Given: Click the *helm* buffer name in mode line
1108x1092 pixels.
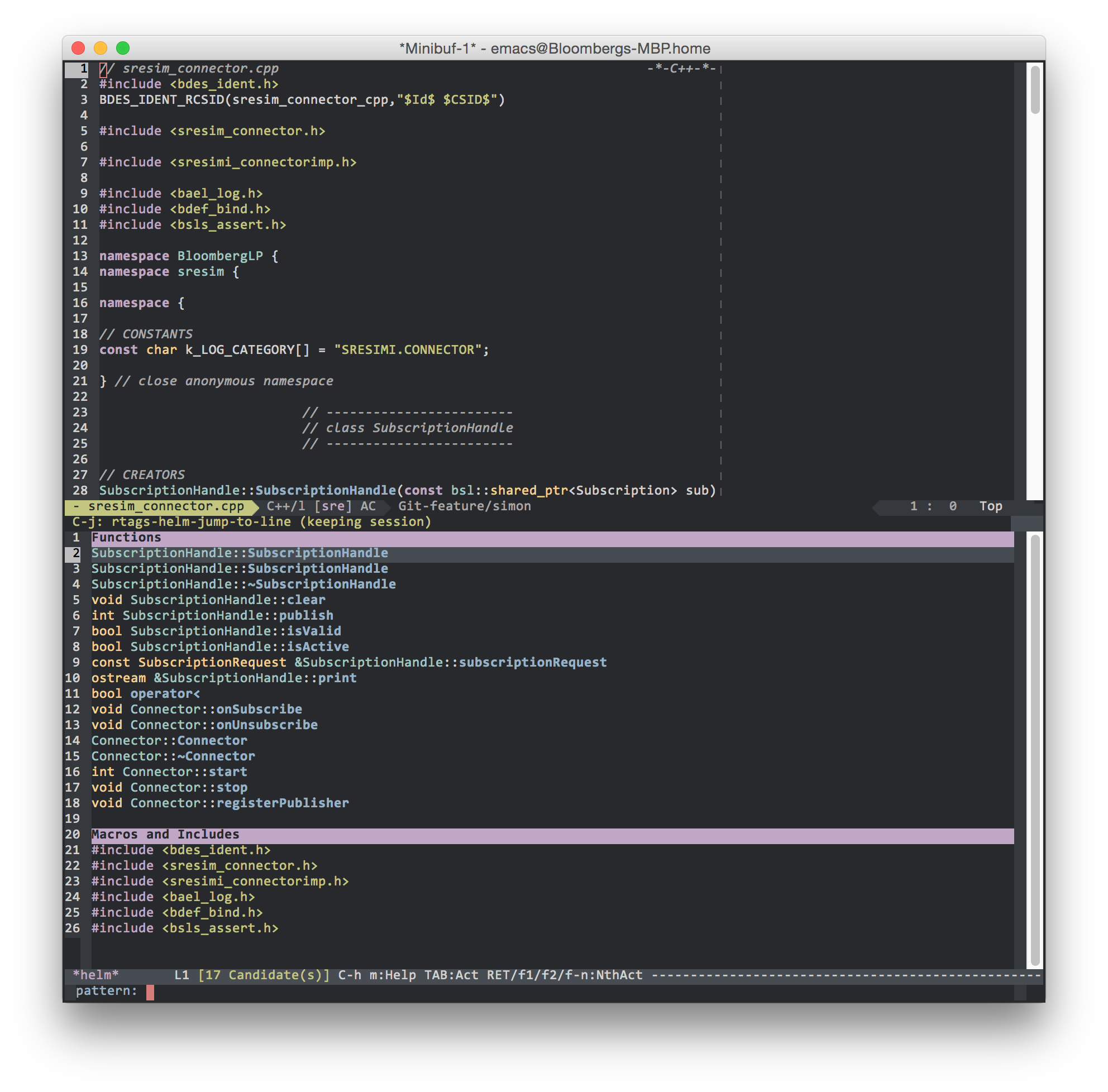Looking at the screenshot, I should (95, 975).
